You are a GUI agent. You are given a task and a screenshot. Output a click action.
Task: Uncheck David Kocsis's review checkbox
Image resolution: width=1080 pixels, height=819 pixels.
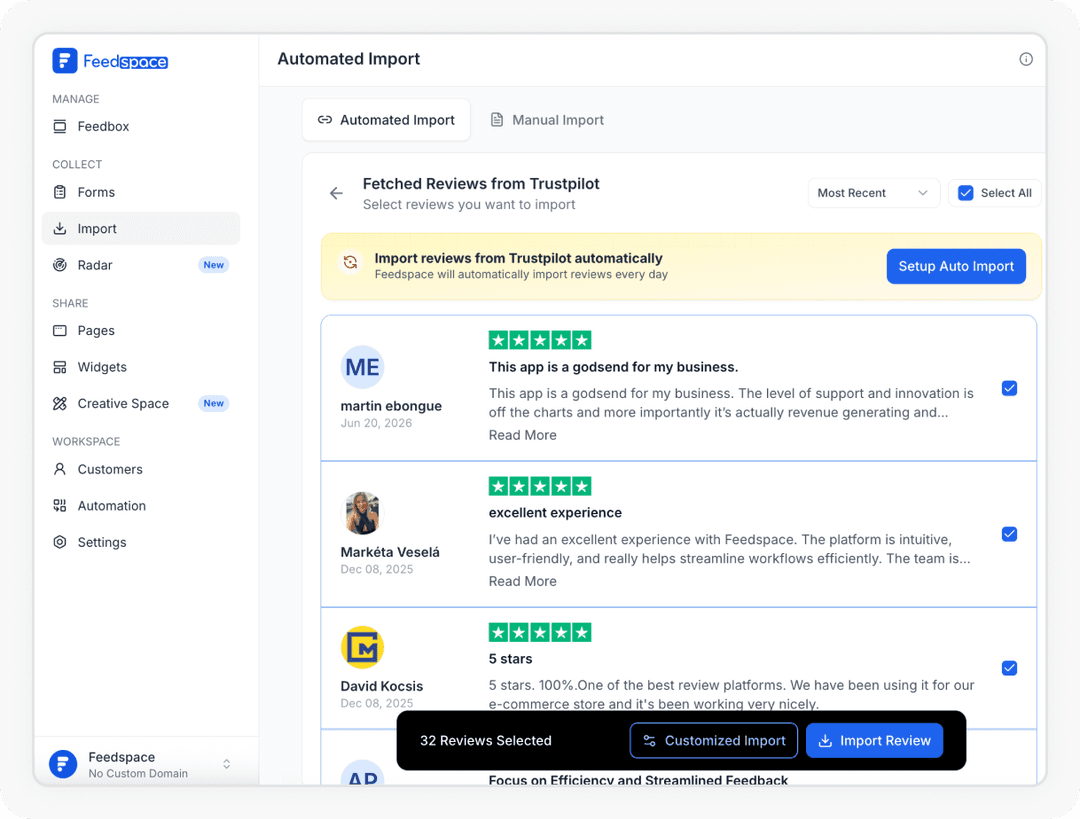[1009, 668]
